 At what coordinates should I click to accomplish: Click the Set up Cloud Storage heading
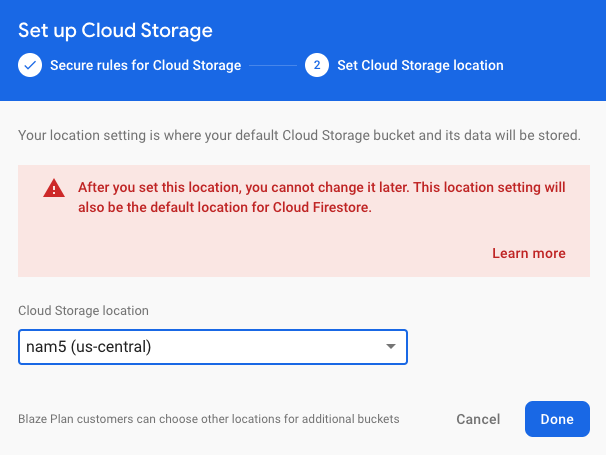pyautogui.click(x=115, y=30)
